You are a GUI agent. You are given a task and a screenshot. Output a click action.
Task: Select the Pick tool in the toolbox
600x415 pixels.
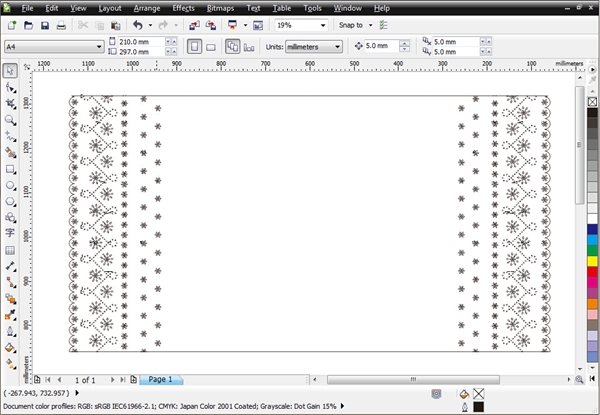tap(10, 71)
